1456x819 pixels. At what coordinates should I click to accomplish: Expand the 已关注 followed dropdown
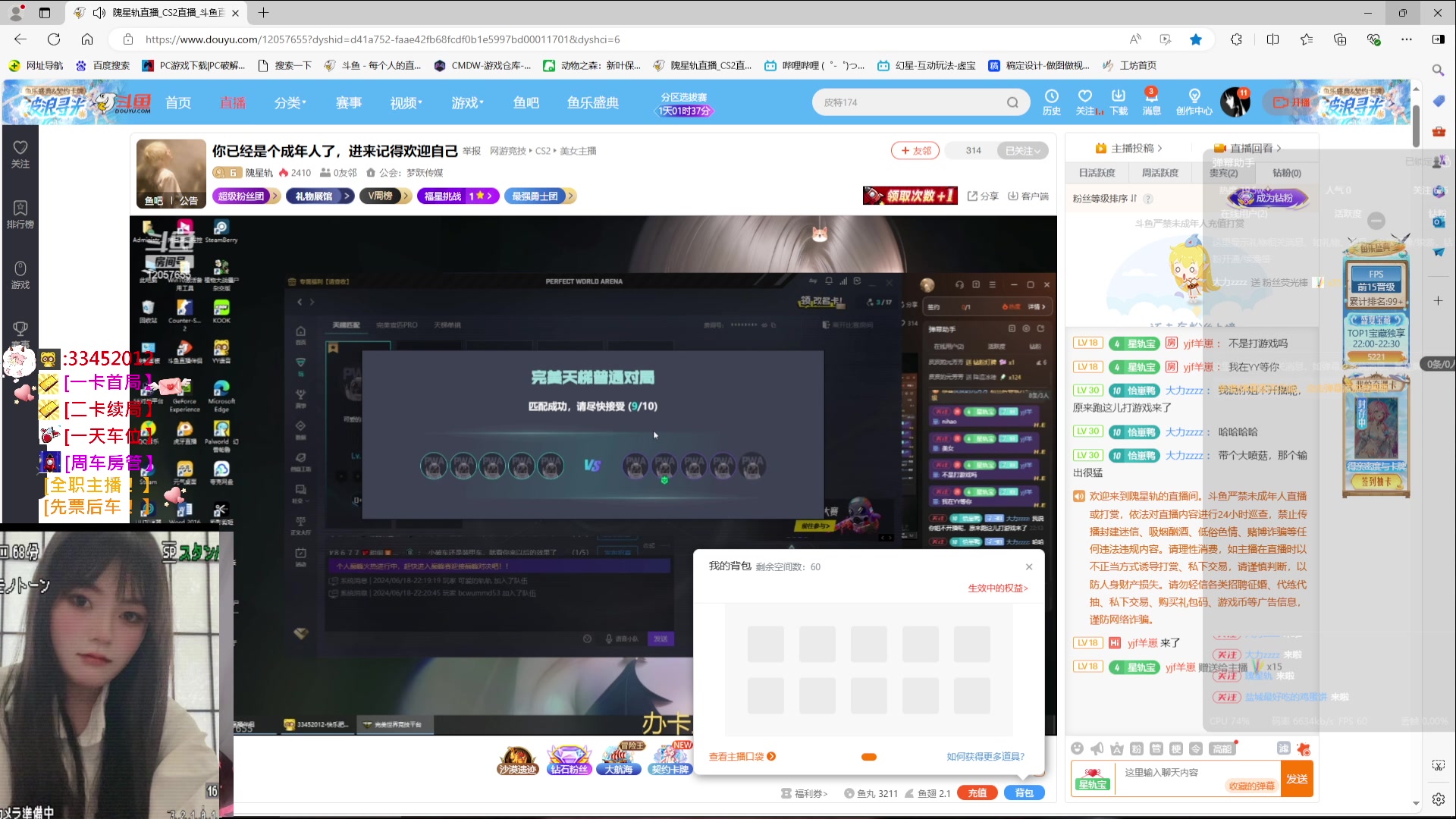[x=1023, y=151]
